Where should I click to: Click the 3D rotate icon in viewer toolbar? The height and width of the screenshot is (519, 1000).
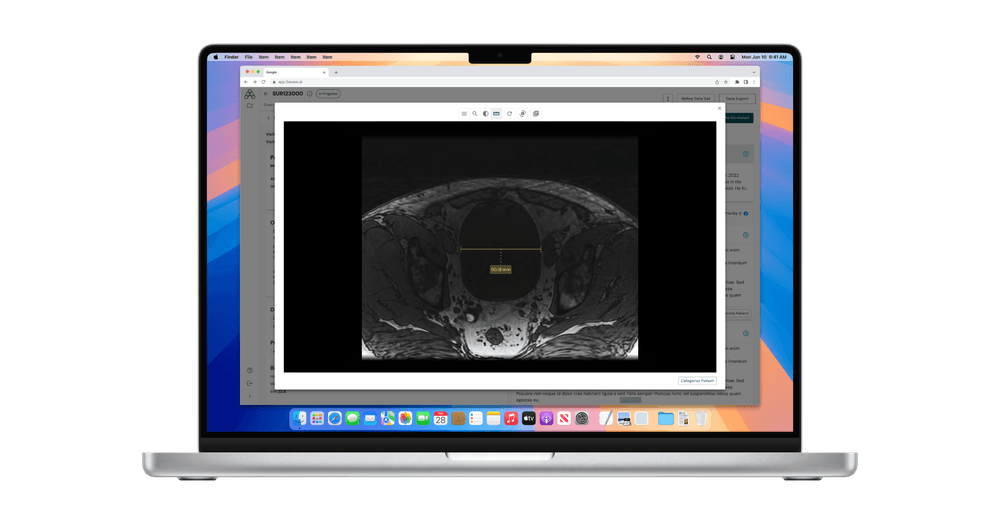pos(522,113)
